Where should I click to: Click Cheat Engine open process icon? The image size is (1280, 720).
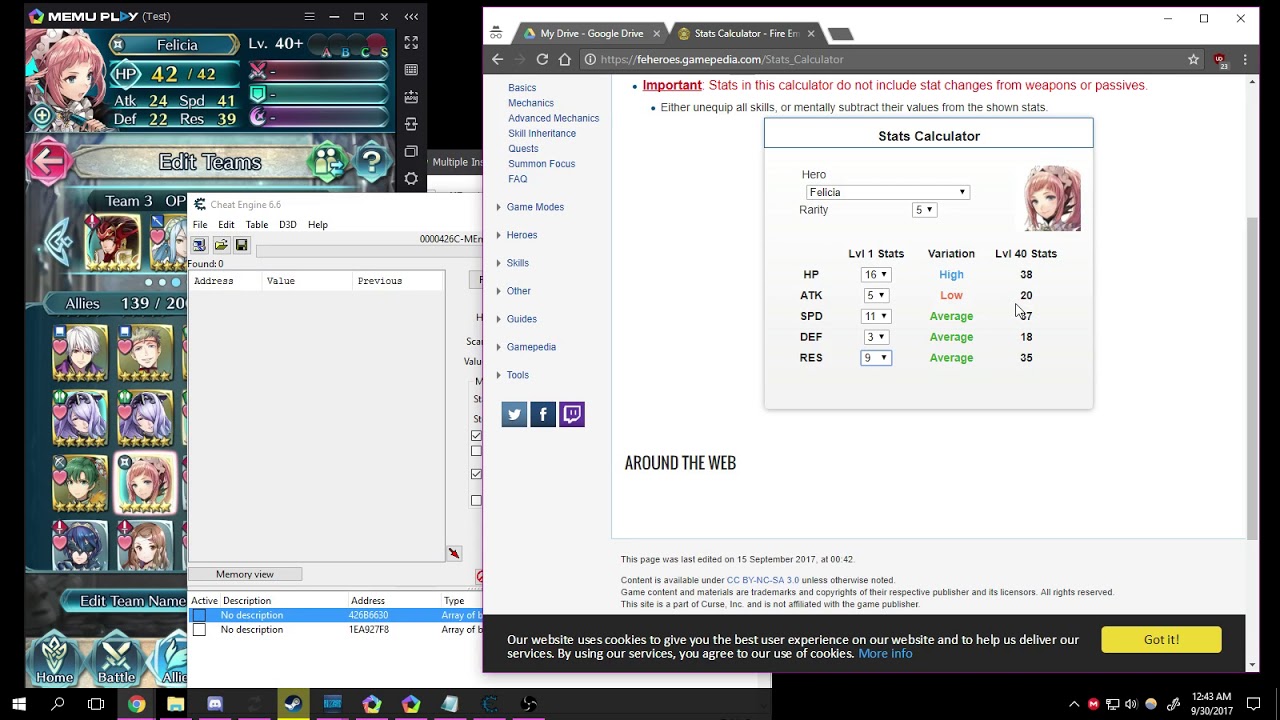pos(199,245)
